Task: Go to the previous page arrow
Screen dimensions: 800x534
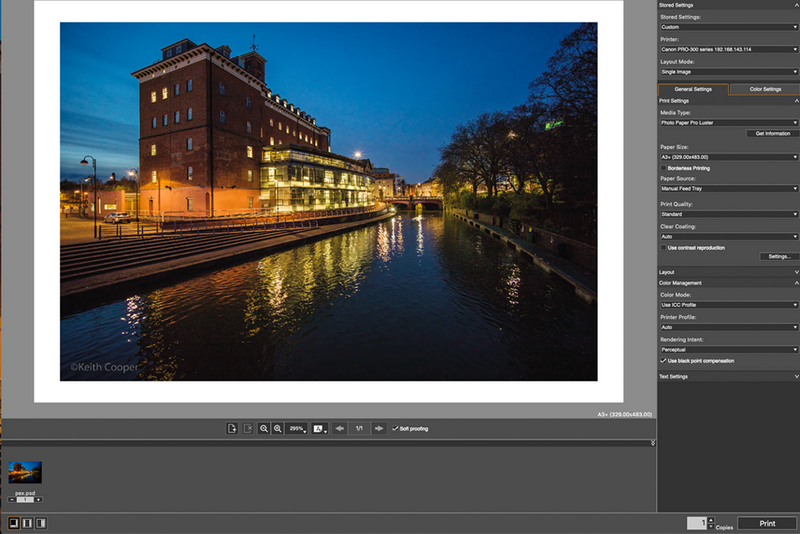Action: point(340,428)
